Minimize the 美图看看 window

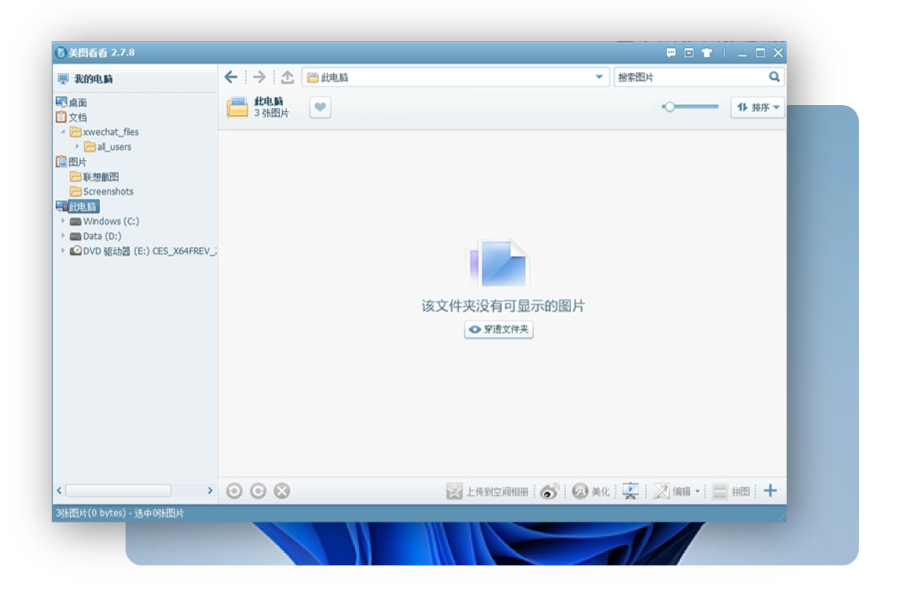[x=742, y=53]
